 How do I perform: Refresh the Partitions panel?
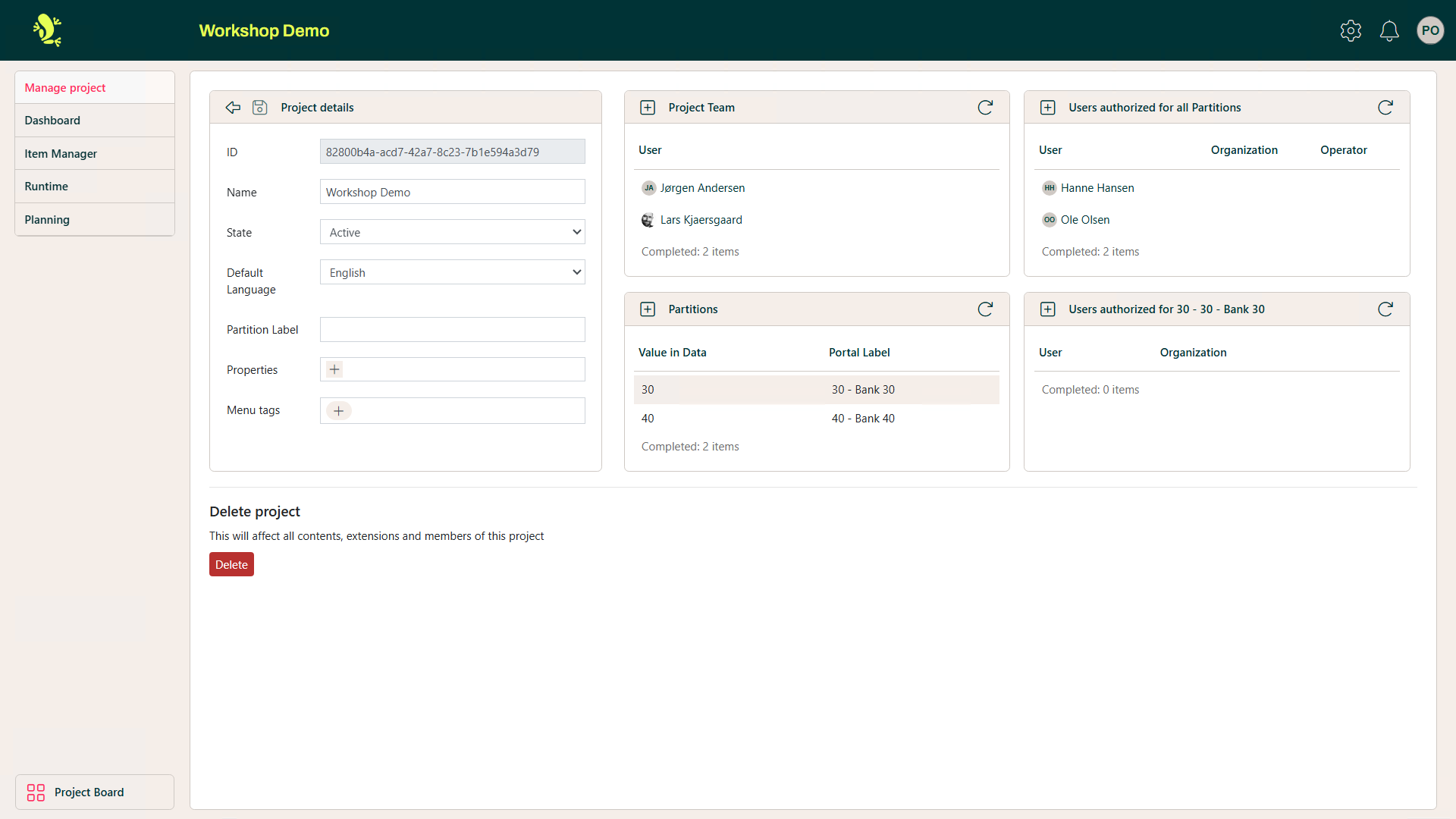[985, 309]
